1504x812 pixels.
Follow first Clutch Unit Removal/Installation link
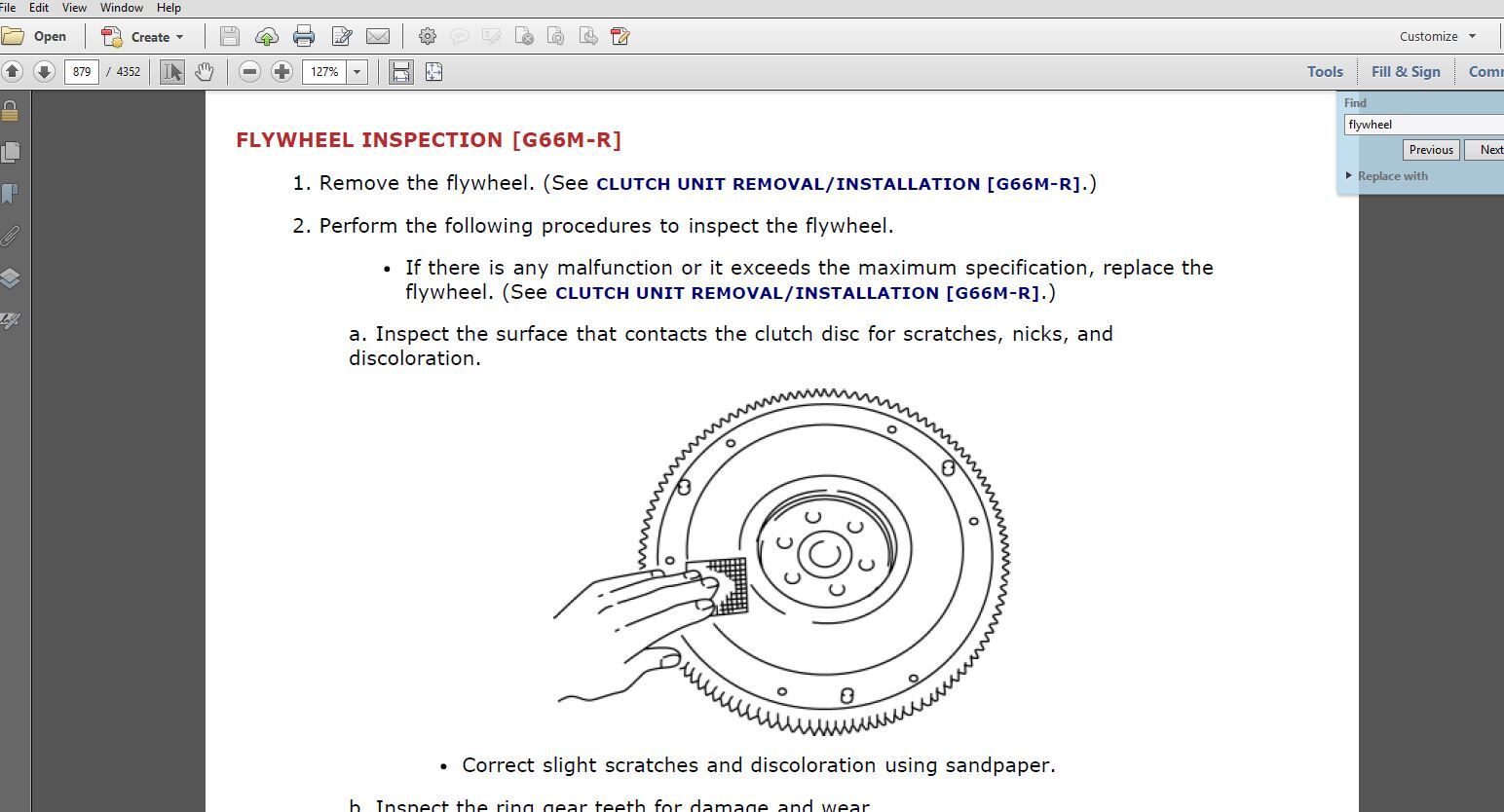[x=838, y=184]
